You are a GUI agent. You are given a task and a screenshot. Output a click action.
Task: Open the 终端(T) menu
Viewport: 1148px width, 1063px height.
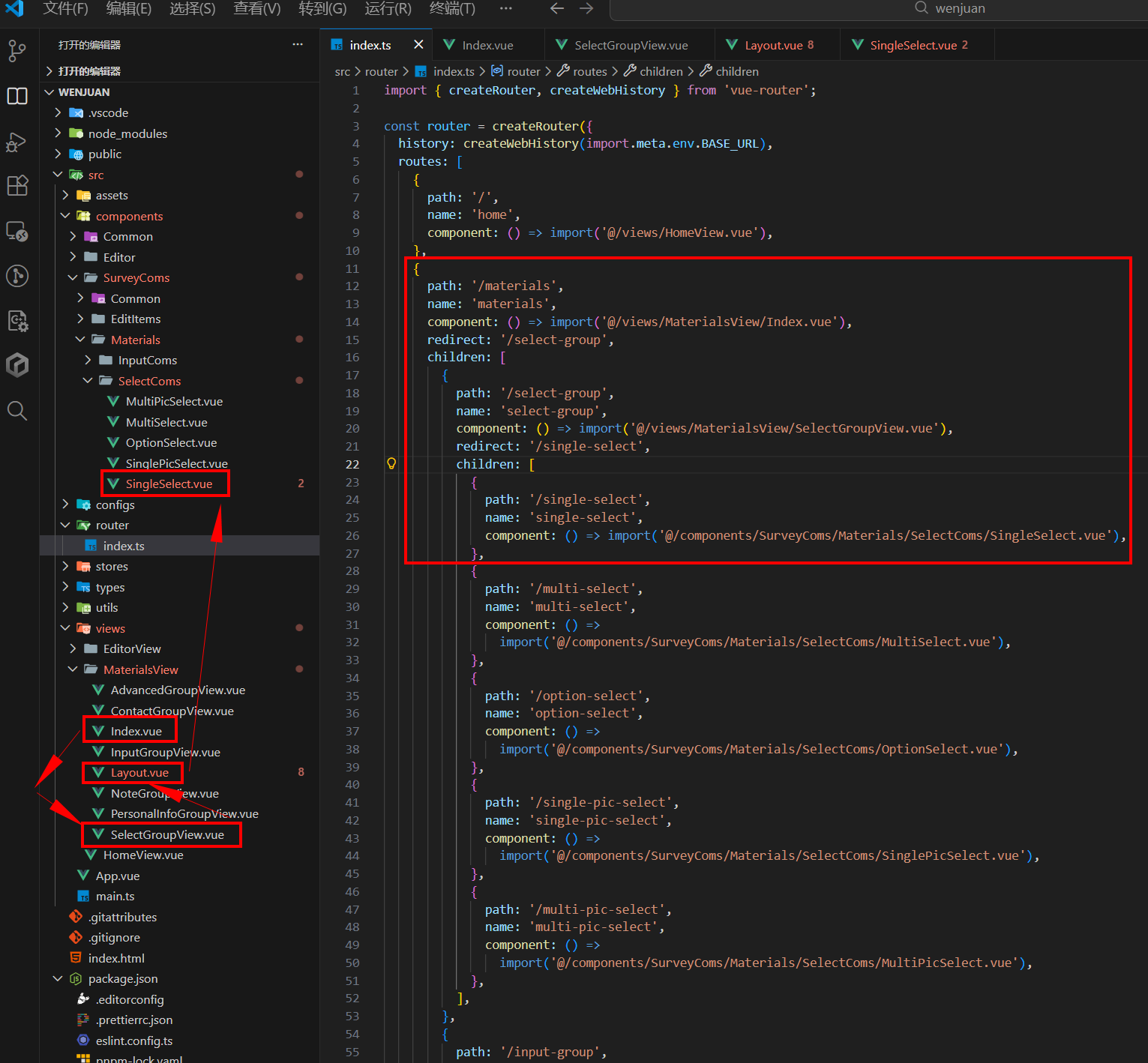(x=452, y=8)
